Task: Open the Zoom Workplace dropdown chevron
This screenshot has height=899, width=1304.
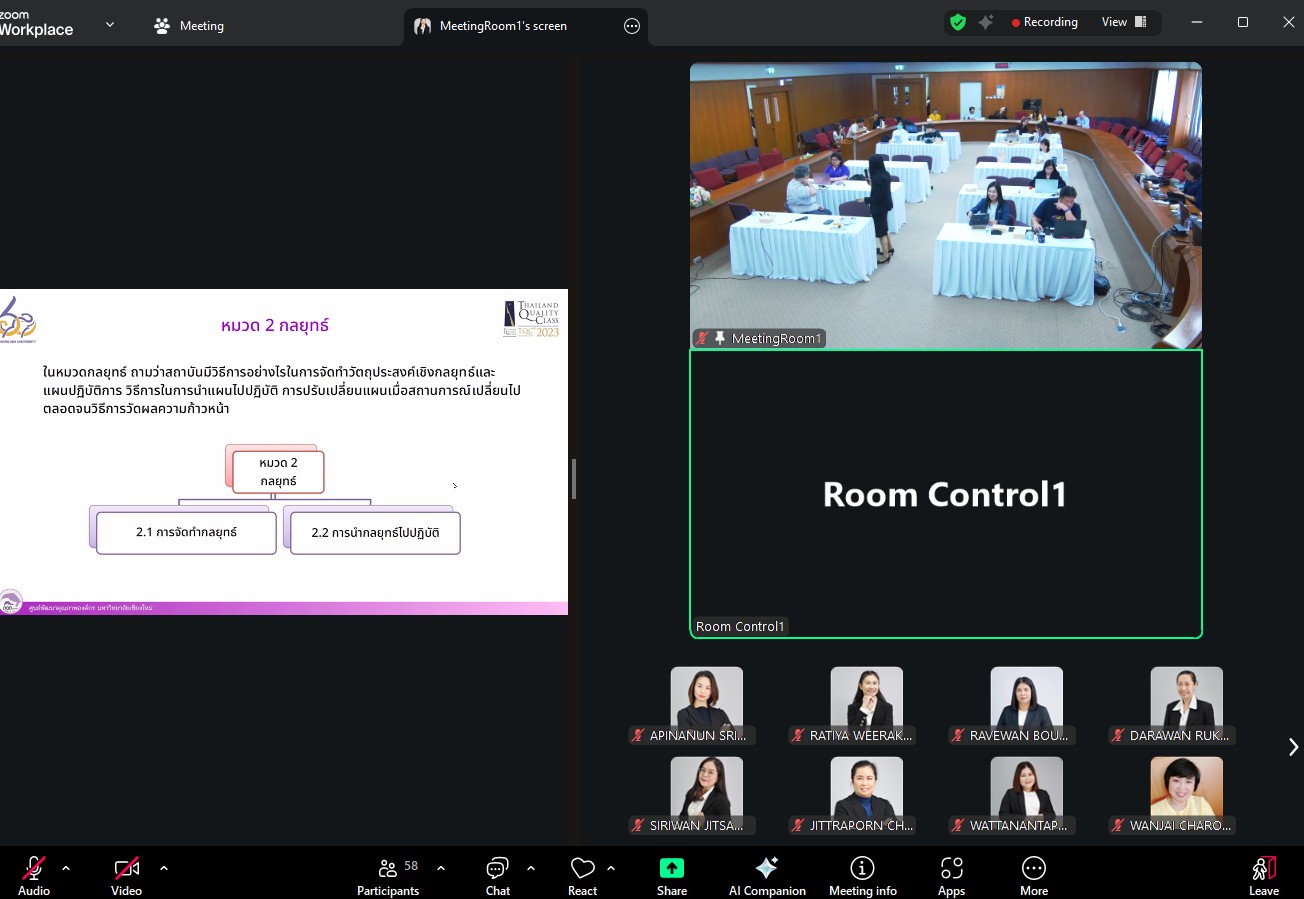Action: [x=110, y=25]
